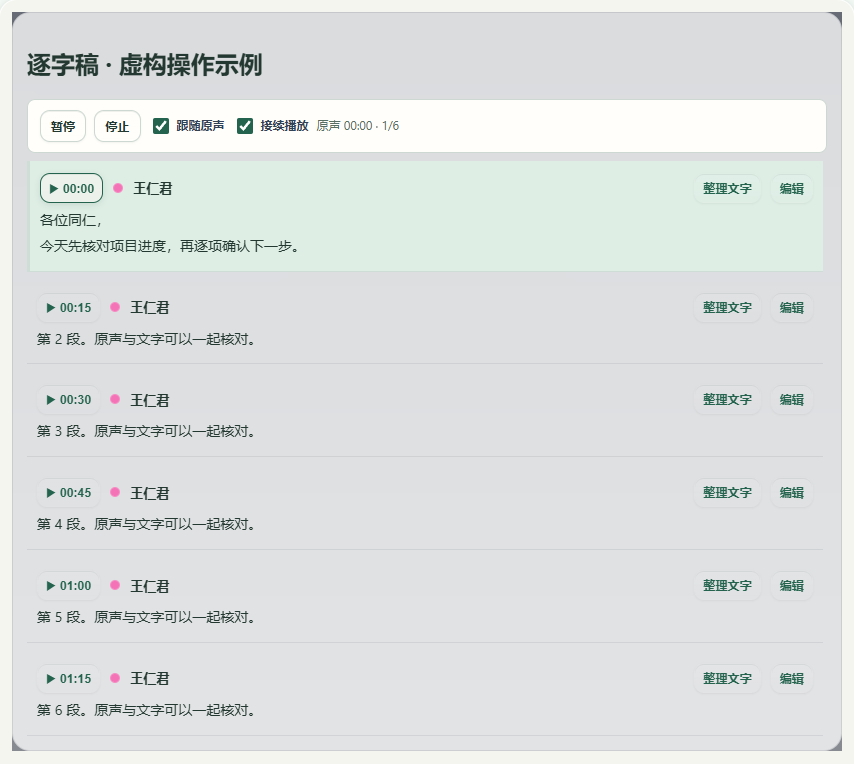This screenshot has height=764, width=854.
Task: Play the segment starting at 01:15
Action: pos(69,679)
